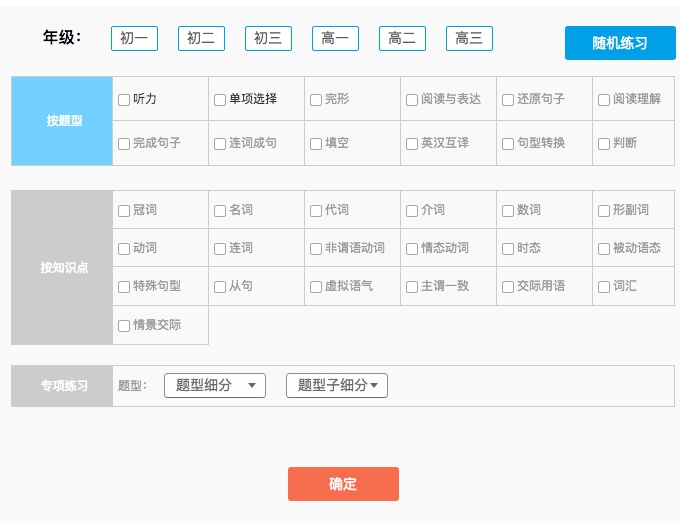Select the 虚拟语气 checkbox
Screen dimensions: 680x521
(316, 287)
